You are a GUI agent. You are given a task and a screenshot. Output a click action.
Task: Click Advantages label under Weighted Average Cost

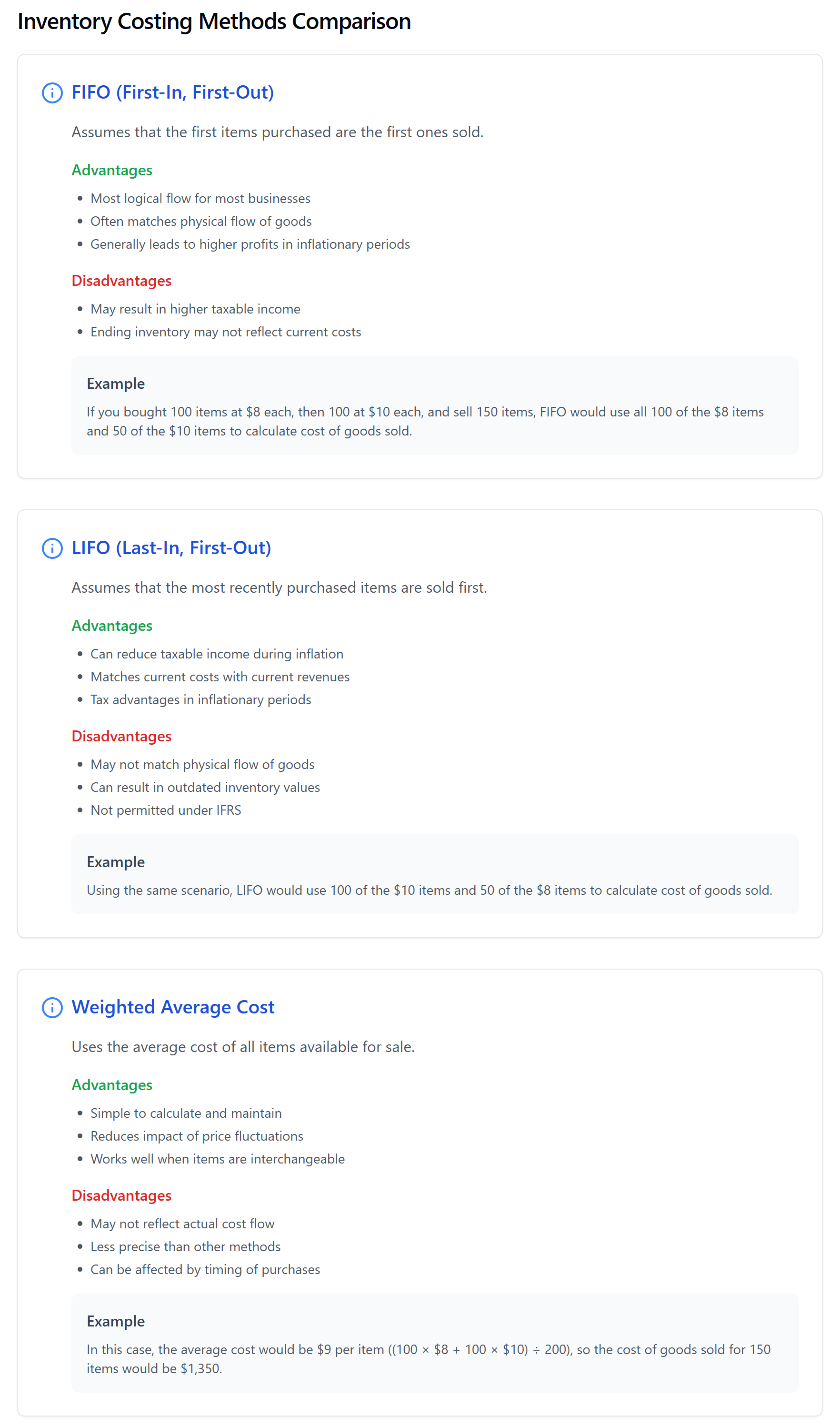[111, 1085]
